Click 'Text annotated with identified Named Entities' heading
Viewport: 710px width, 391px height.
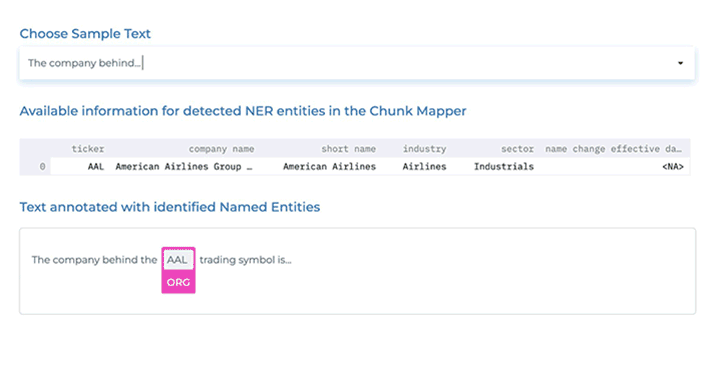pyautogui.click(x=170, y=207)
